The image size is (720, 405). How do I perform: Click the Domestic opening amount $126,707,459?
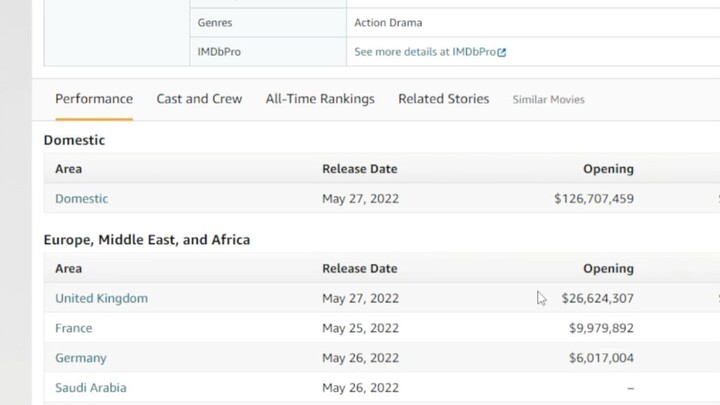point(593,199)
